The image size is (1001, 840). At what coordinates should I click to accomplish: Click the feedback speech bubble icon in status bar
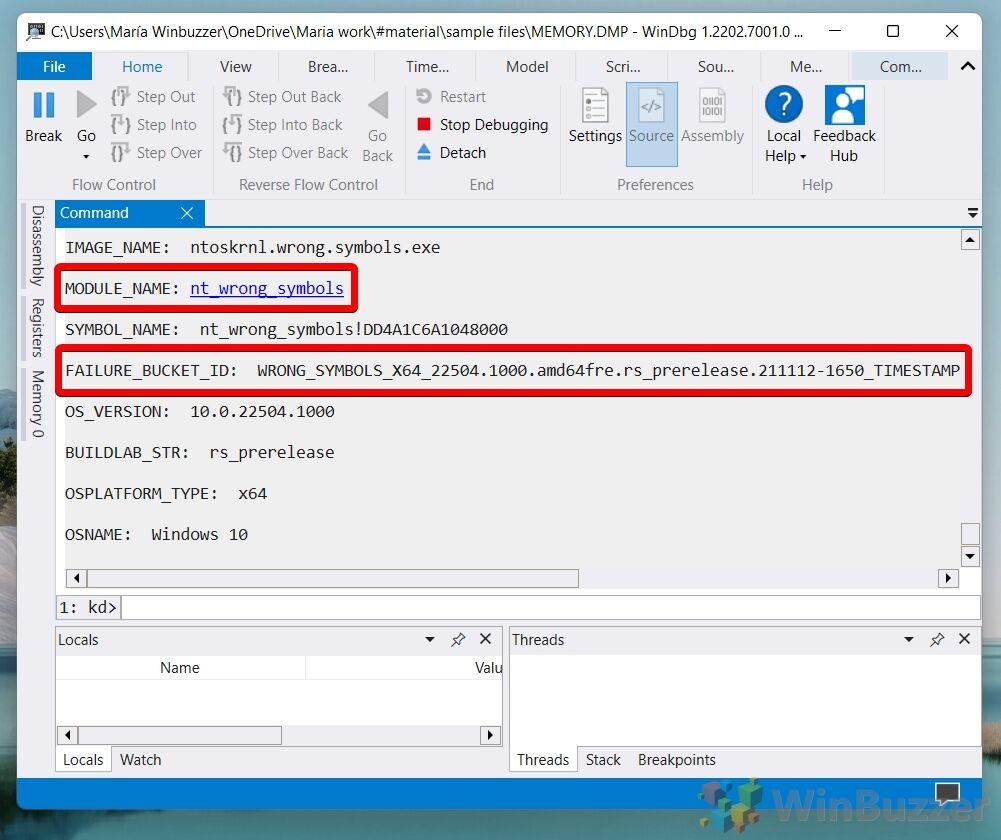(x=947, y=793)
